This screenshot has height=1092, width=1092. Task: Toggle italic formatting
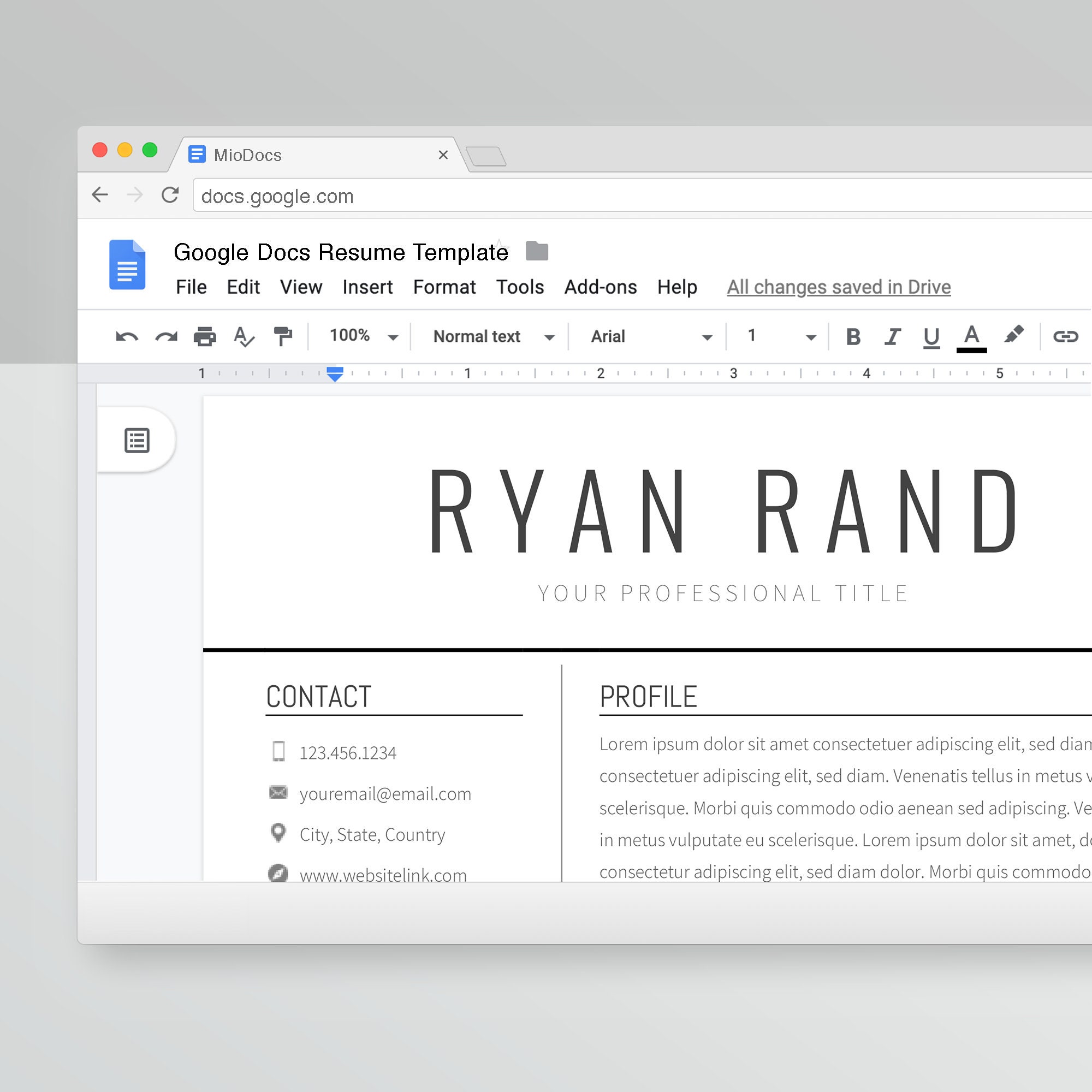892,336
